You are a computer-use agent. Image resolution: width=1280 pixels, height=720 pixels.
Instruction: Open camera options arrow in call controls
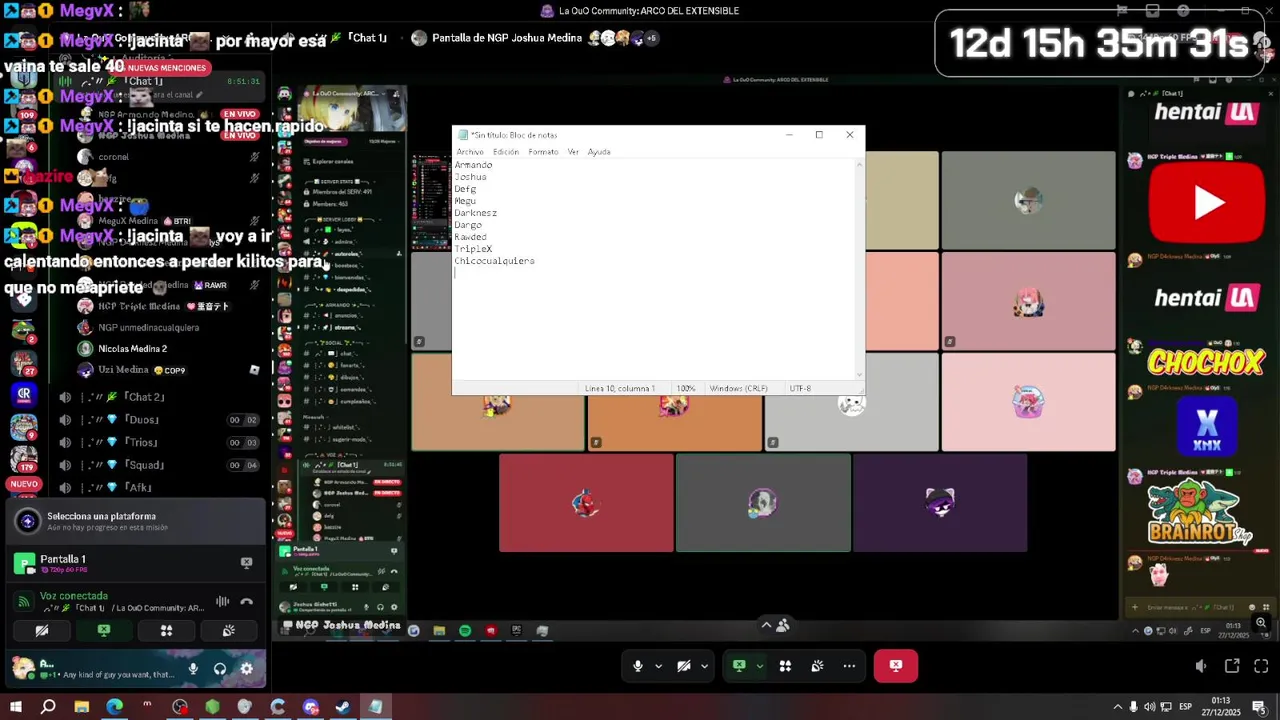[x=704, y=666]
